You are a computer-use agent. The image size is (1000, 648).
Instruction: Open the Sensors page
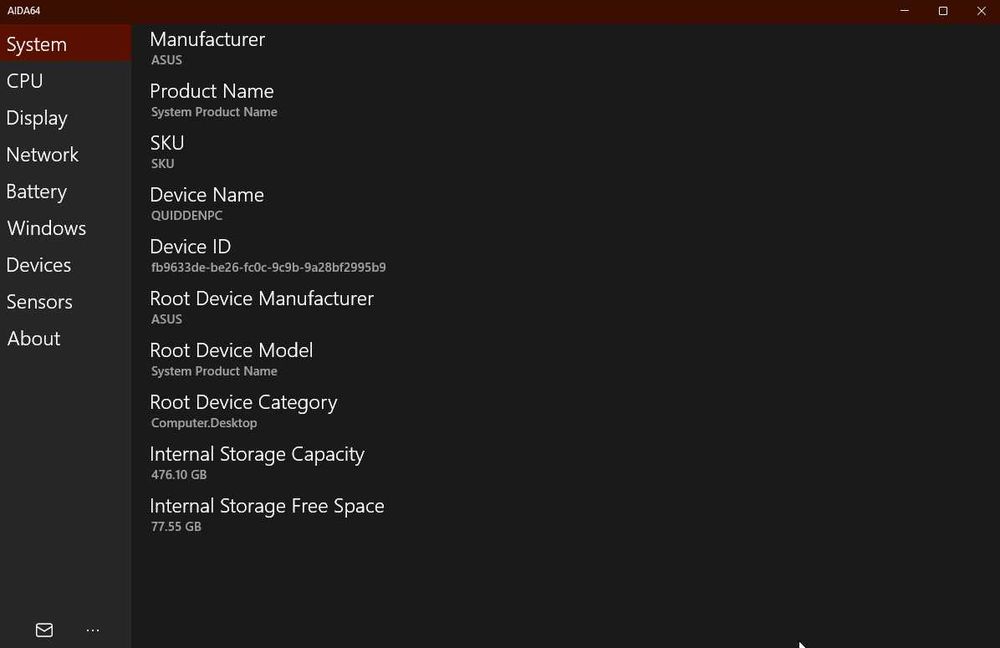pos(39,302)
